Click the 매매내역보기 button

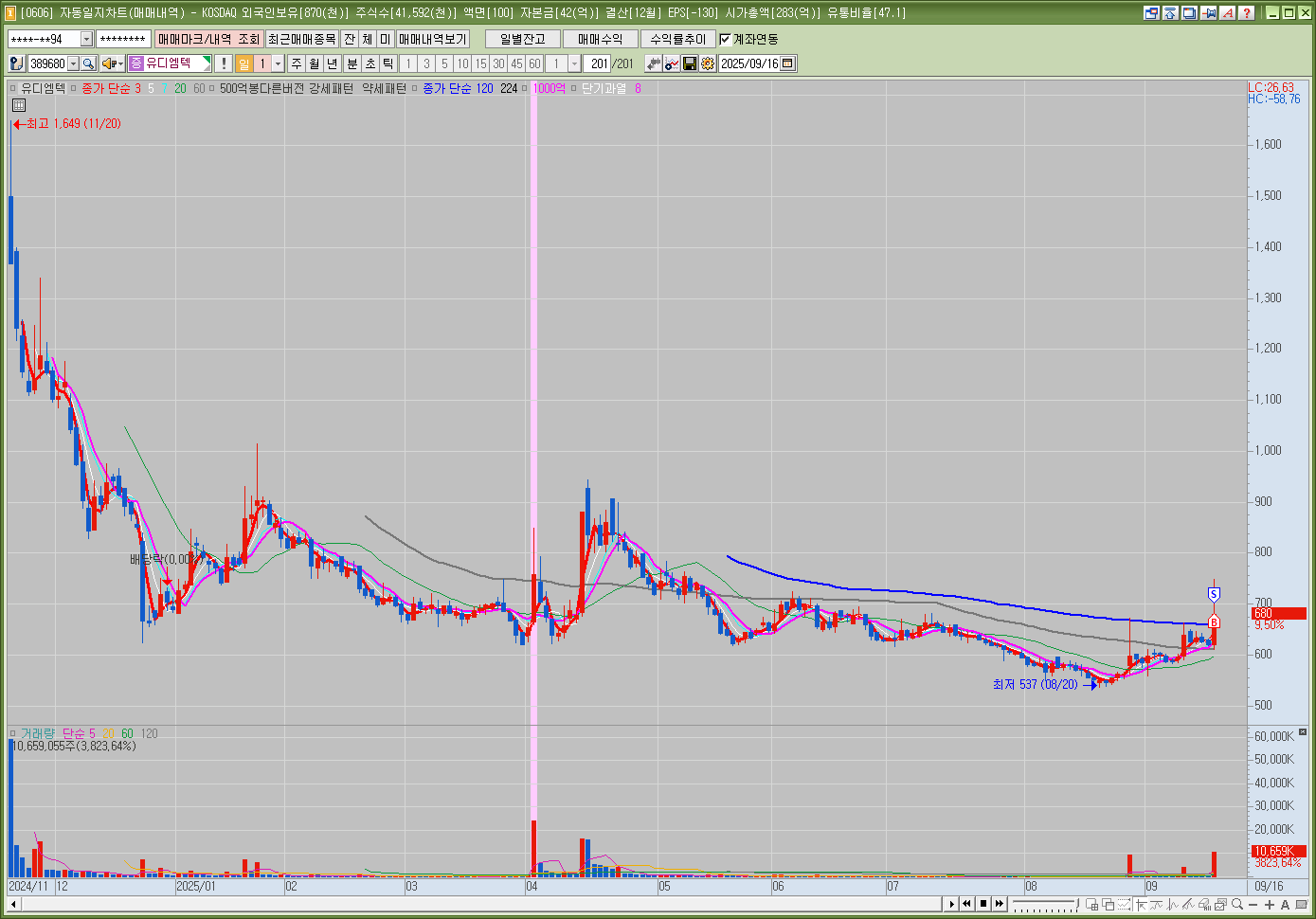pyautogui.click(x=433, y=39)
